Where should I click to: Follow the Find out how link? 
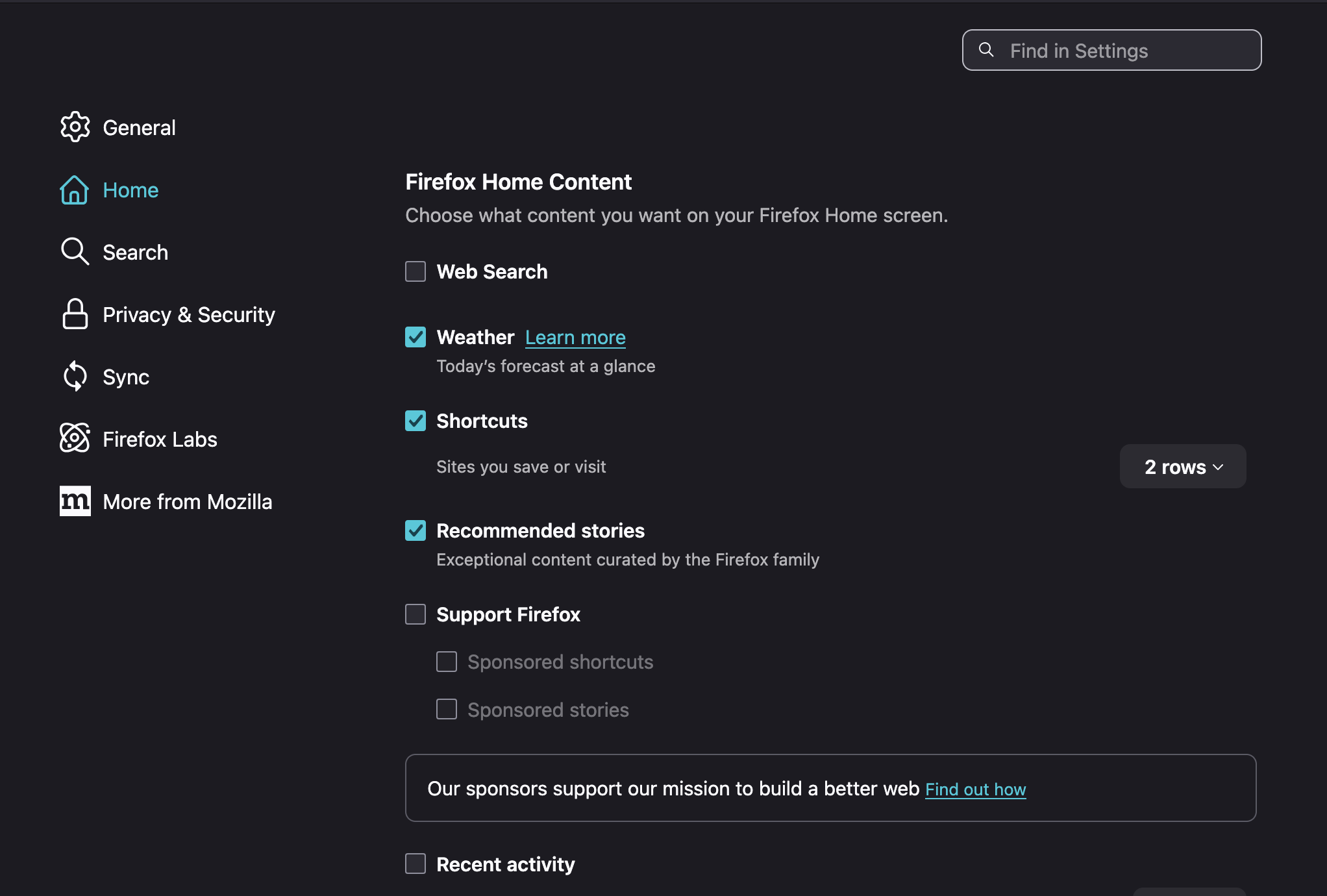click(x=975, y=790)
